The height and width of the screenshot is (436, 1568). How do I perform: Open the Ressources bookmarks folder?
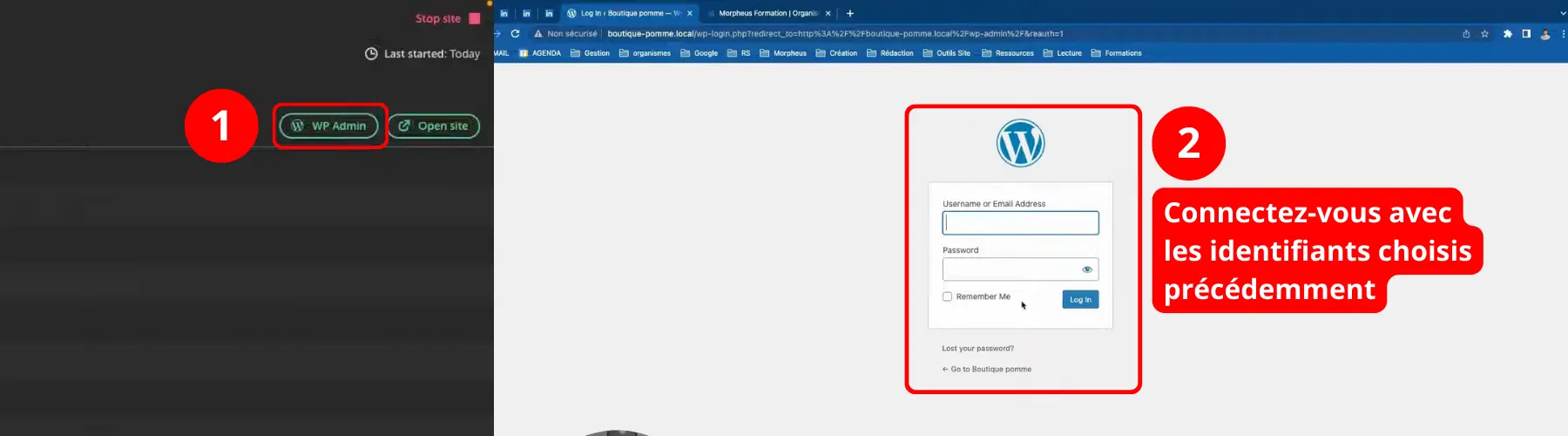tap(1008, 53)
